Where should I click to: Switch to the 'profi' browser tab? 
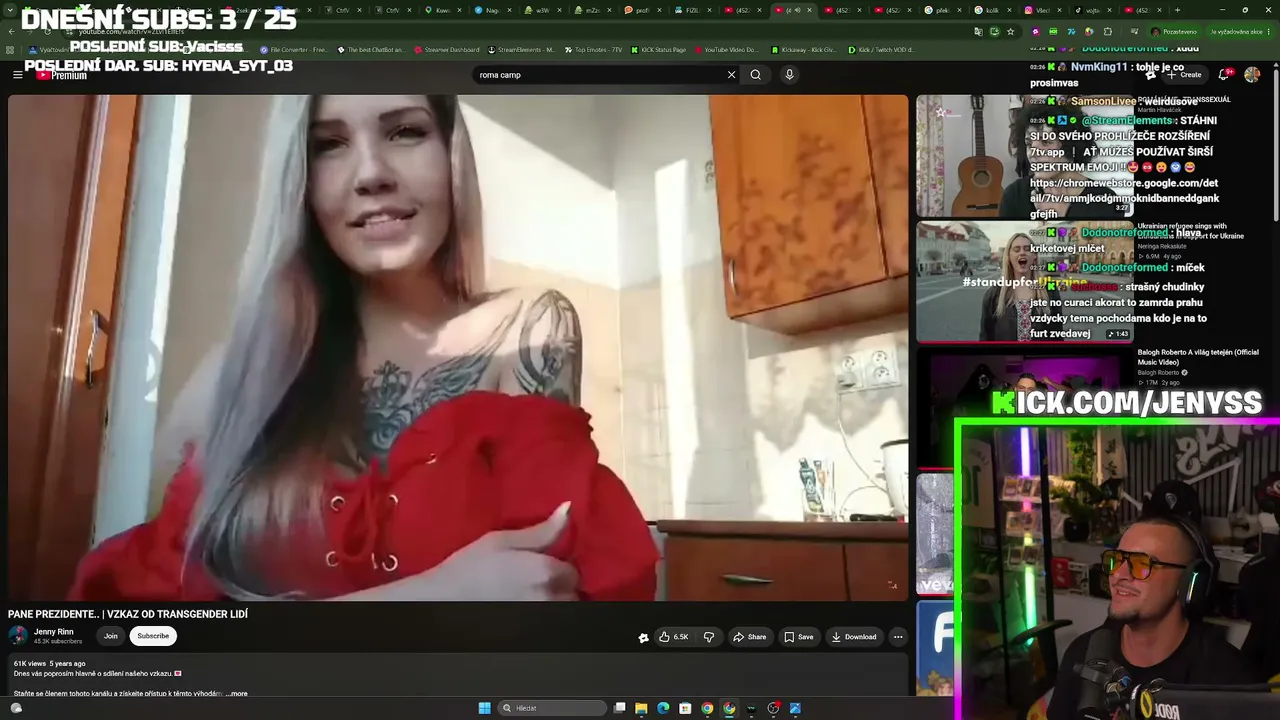[x=640, y=10]
